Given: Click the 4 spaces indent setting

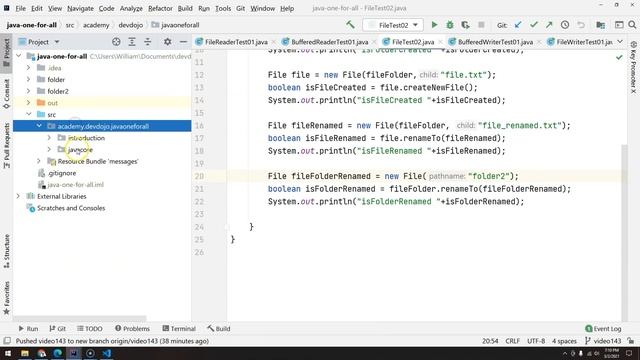Looking at the screenshot, I should pyautogui.click(x=564, y=341).
